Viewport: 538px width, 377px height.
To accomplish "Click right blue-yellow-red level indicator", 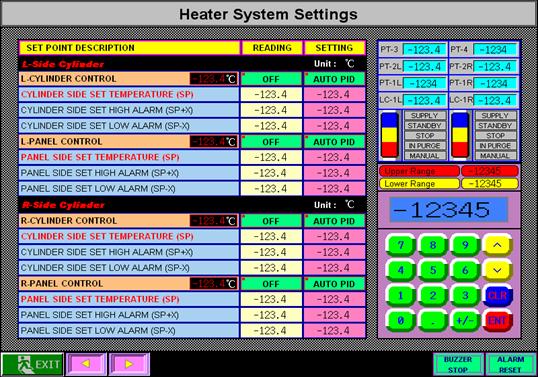I will click(460, 135).
